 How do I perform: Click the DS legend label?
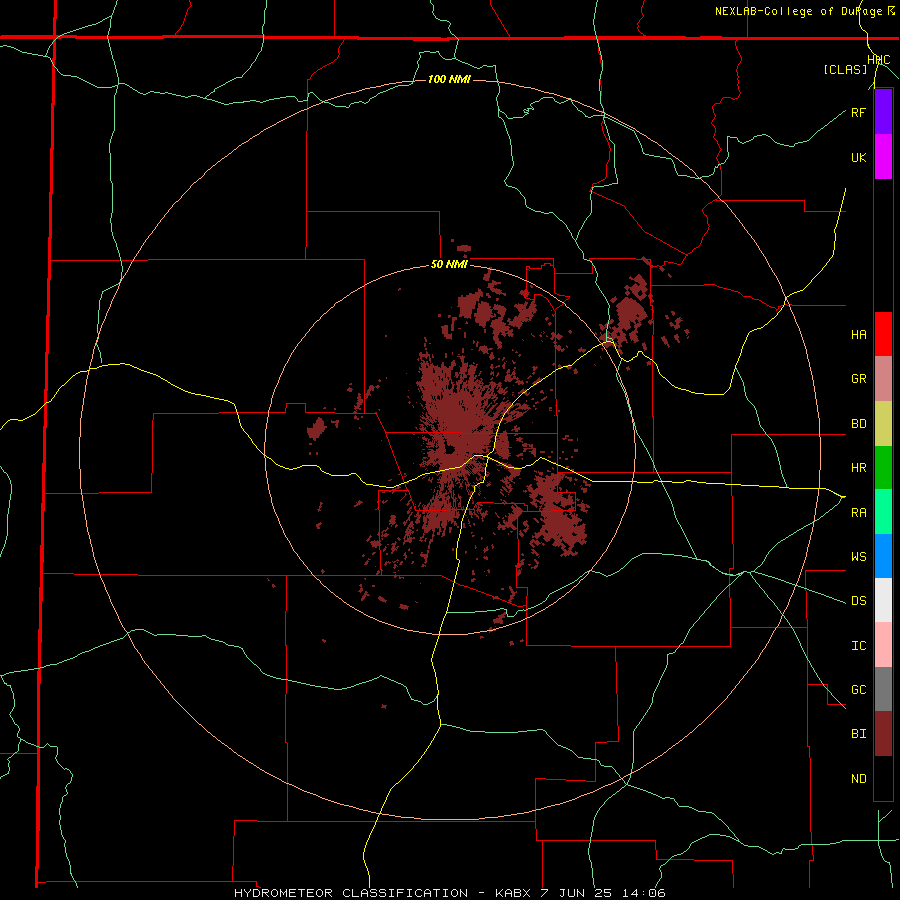click(858, 600)
